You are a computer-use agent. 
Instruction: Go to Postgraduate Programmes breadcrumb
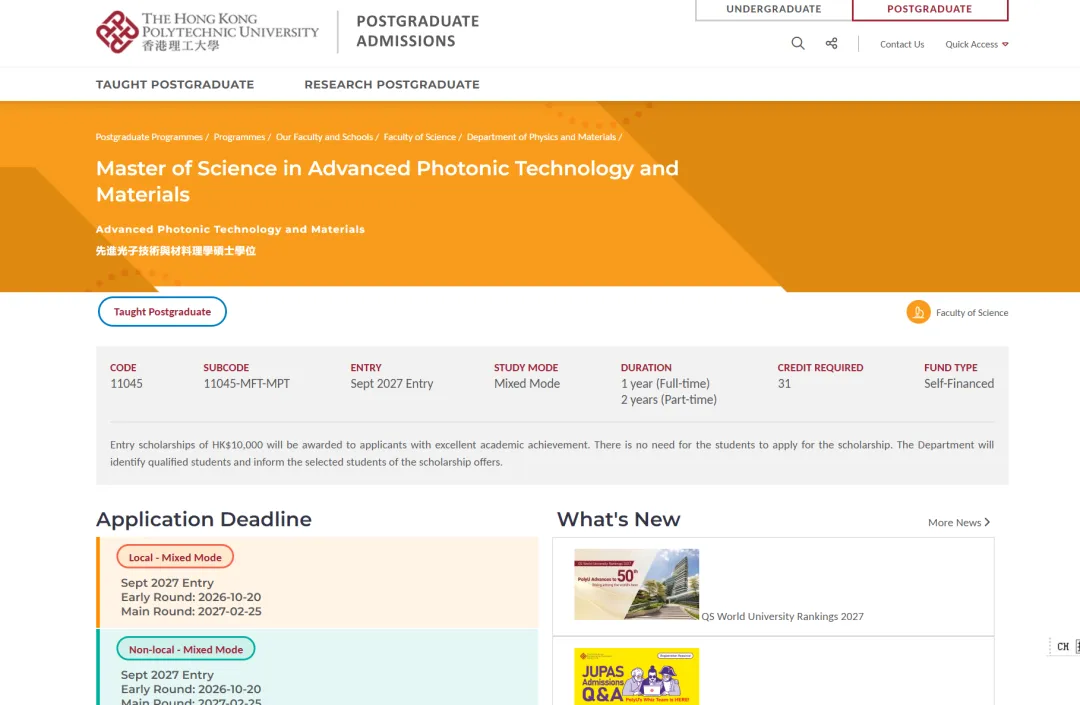click(x=149, y=137)
